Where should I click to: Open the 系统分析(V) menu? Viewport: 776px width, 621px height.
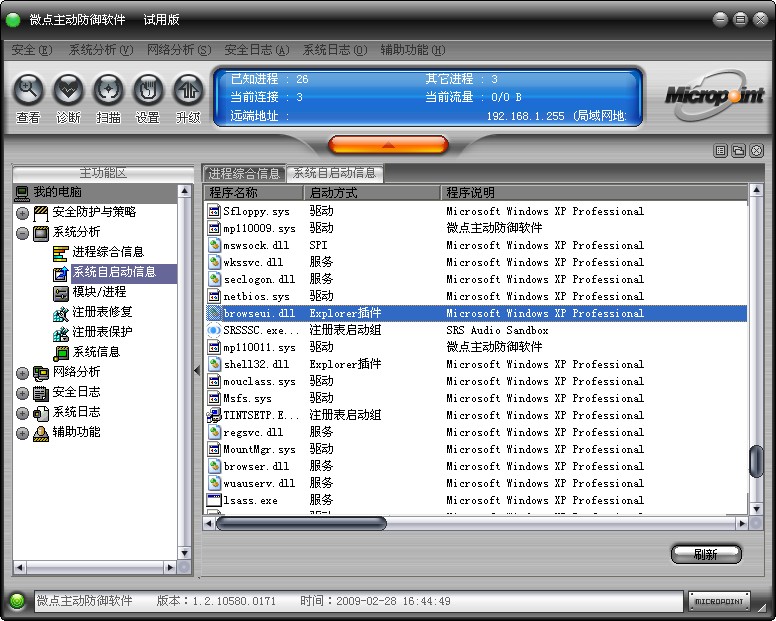click(x=101, y=50)
